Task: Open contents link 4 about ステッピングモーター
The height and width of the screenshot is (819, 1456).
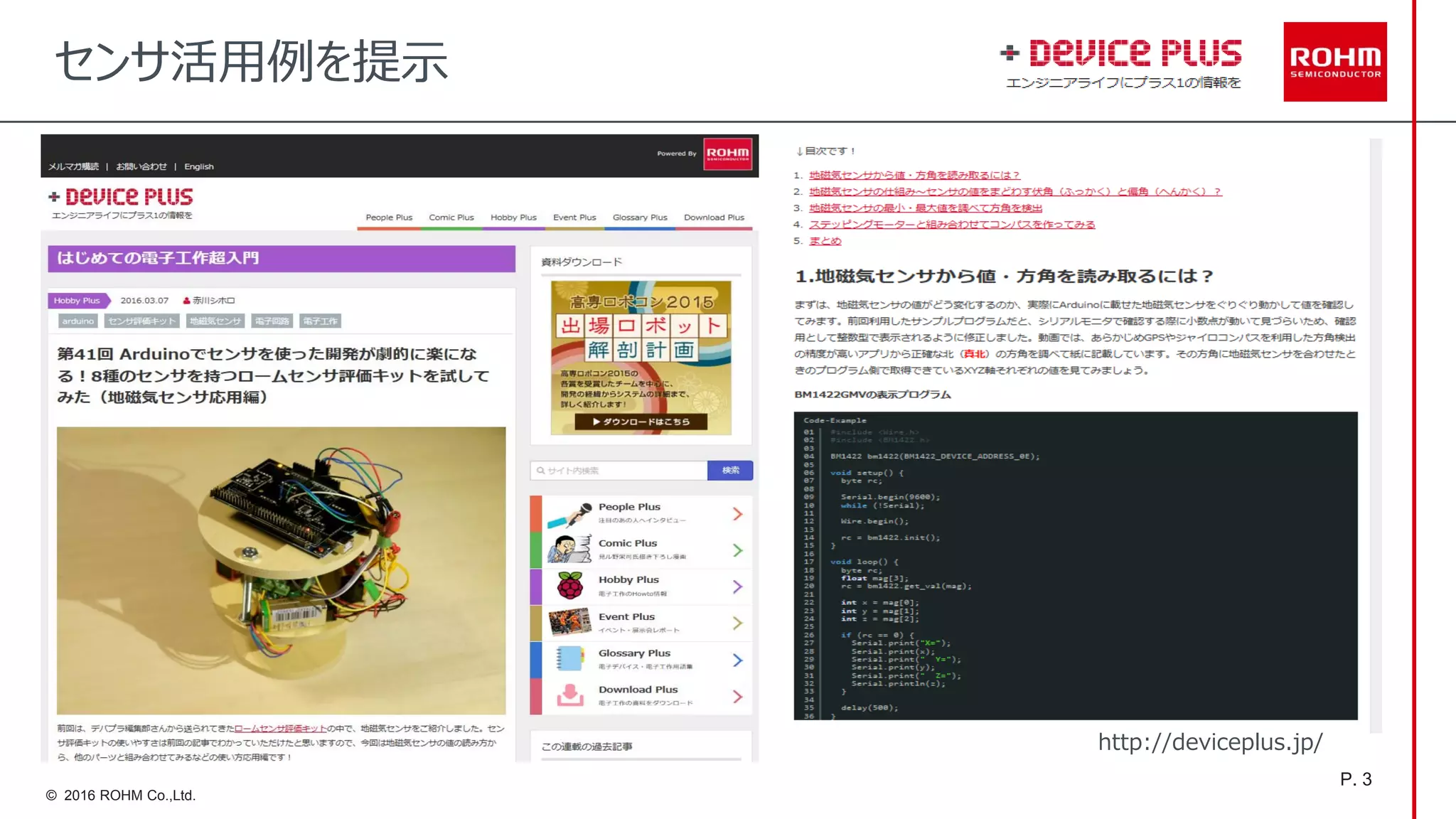Action: tap(952, 225)
